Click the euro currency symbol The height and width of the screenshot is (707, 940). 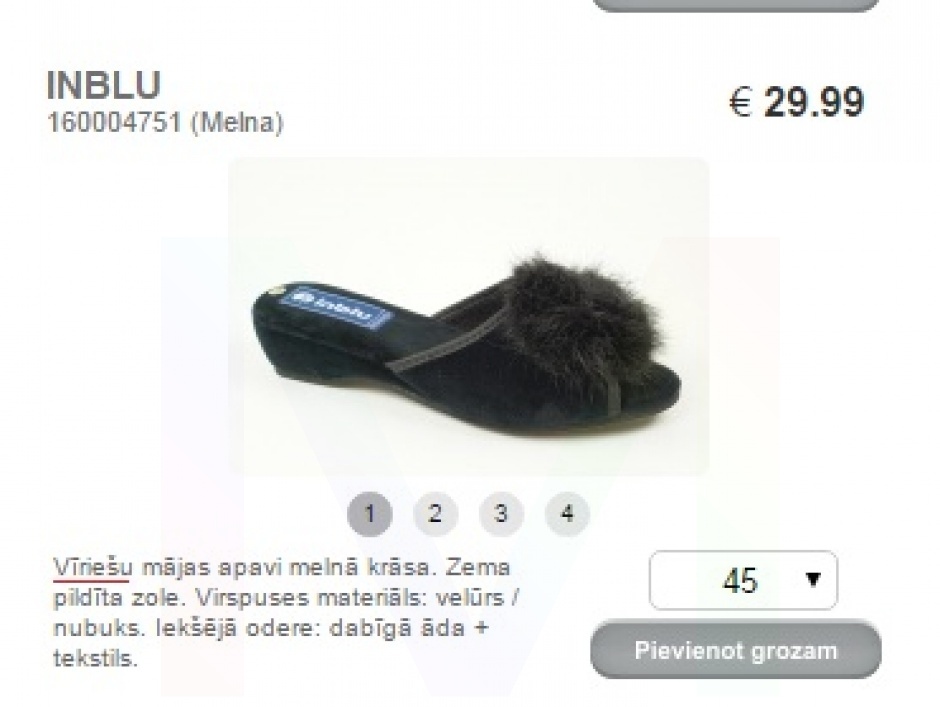click(x=740, y=102)
